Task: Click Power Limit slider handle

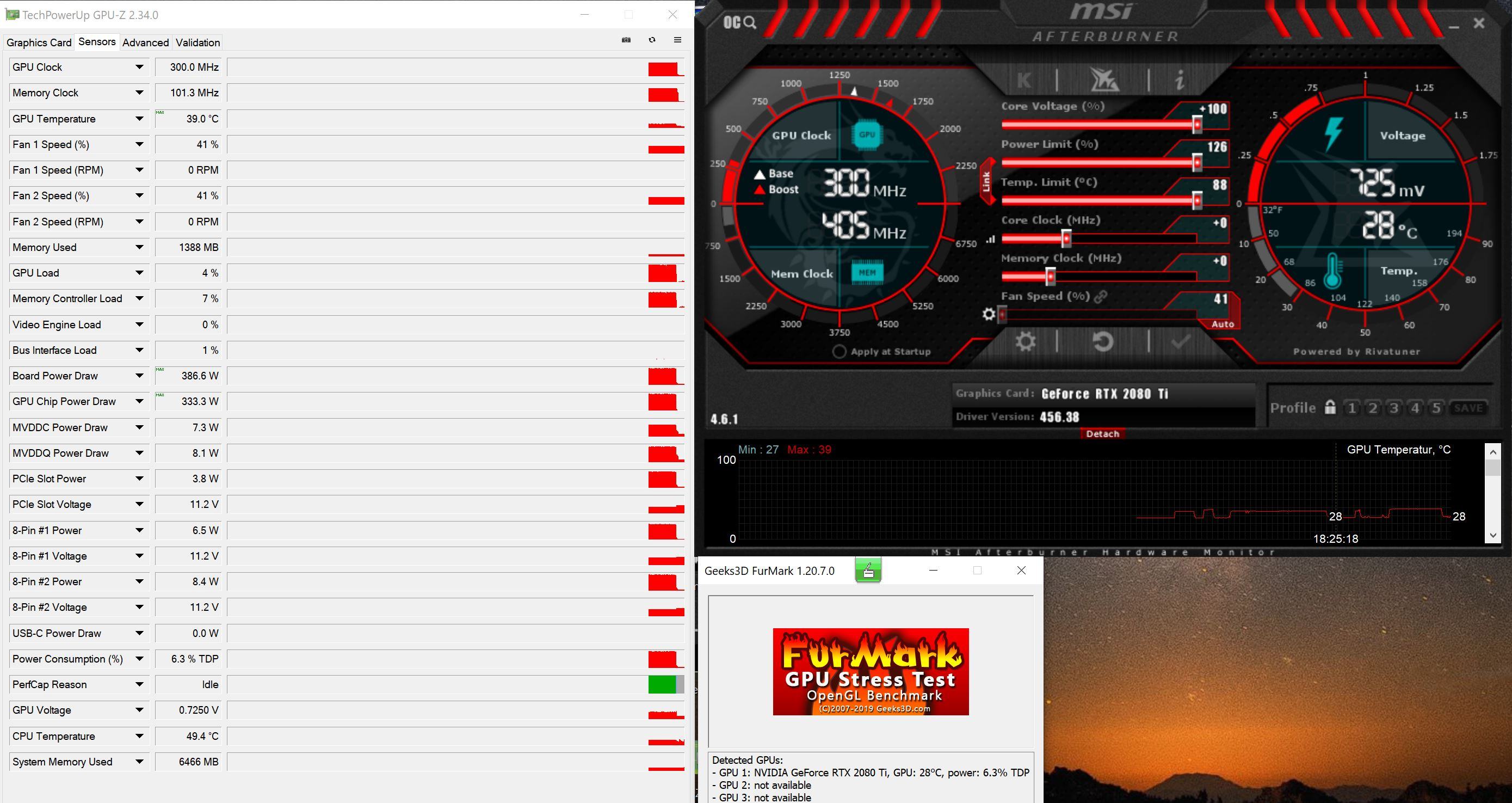Action: pyautogui.click(x=1197, y=163)
